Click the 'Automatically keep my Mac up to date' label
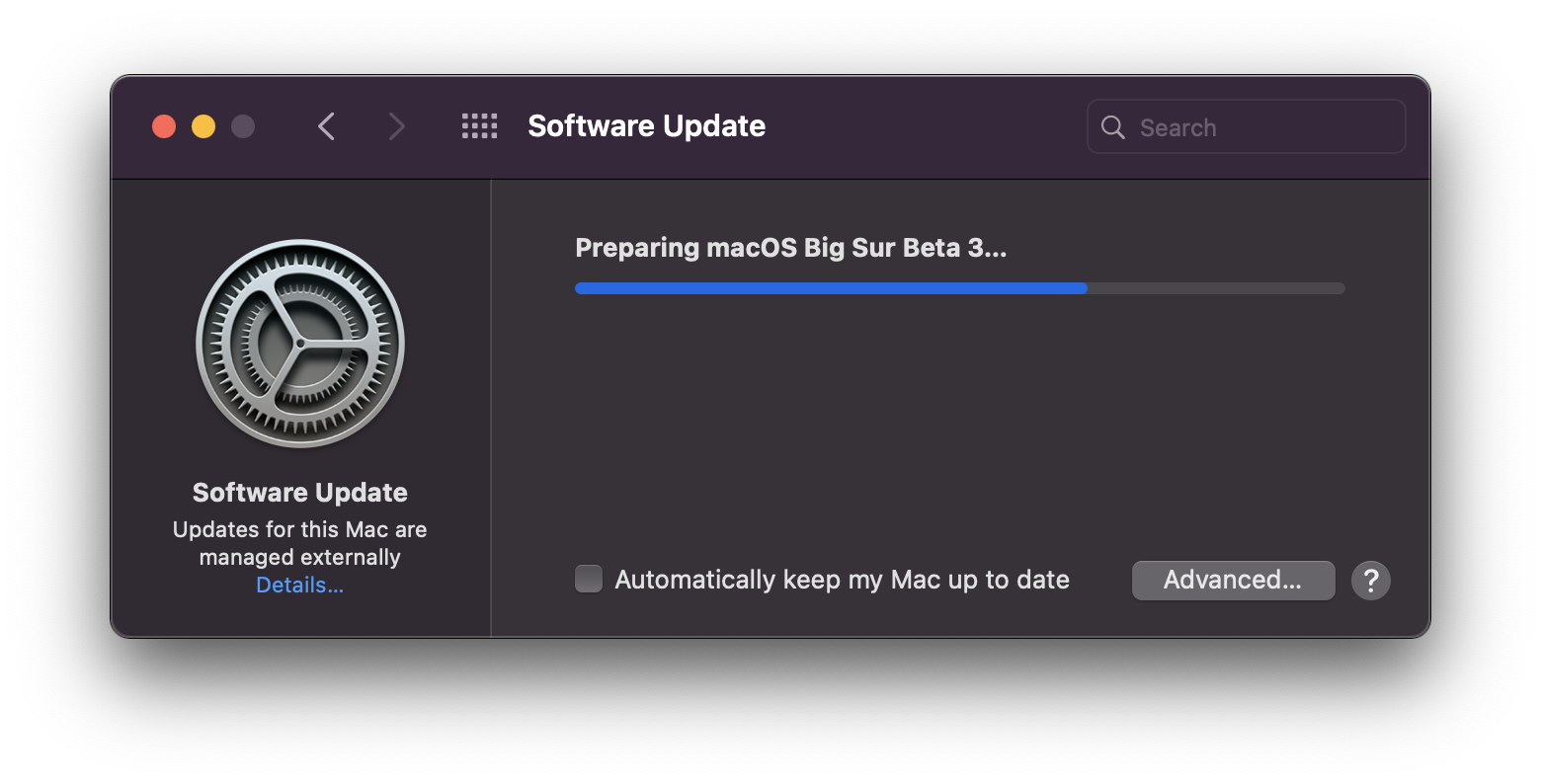This screenshot has height=784, width=1541. point(842,580)
